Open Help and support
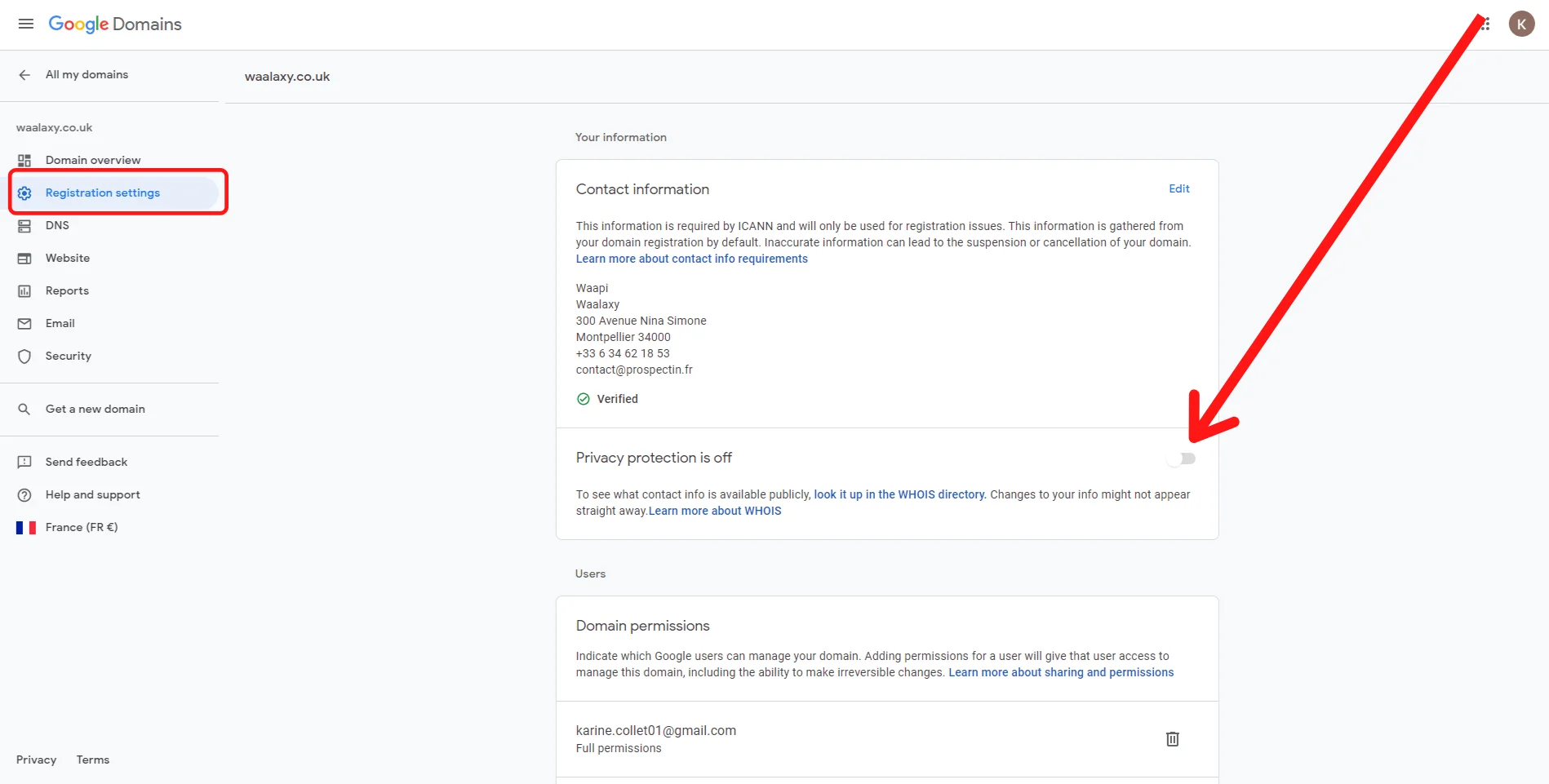1549x784 pixels. (x=93, y=494)
